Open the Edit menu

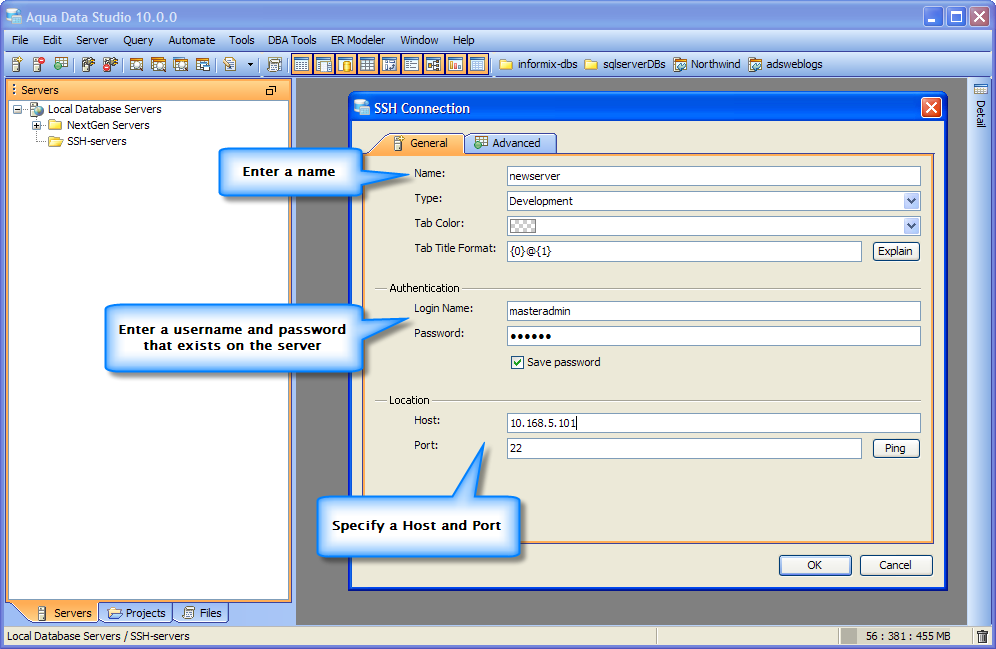pyautogui.click(x=52, y=40)
